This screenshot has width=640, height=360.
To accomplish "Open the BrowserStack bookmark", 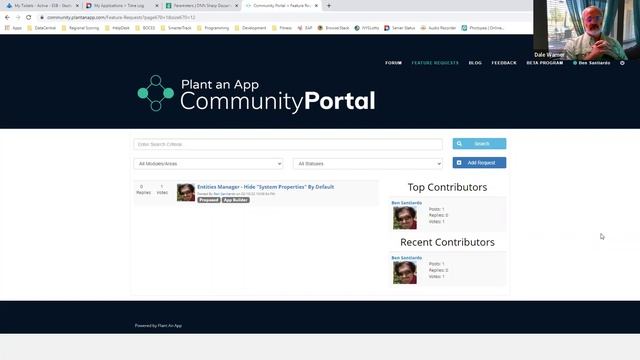I will pyautogui.click(x=333, y=28).
